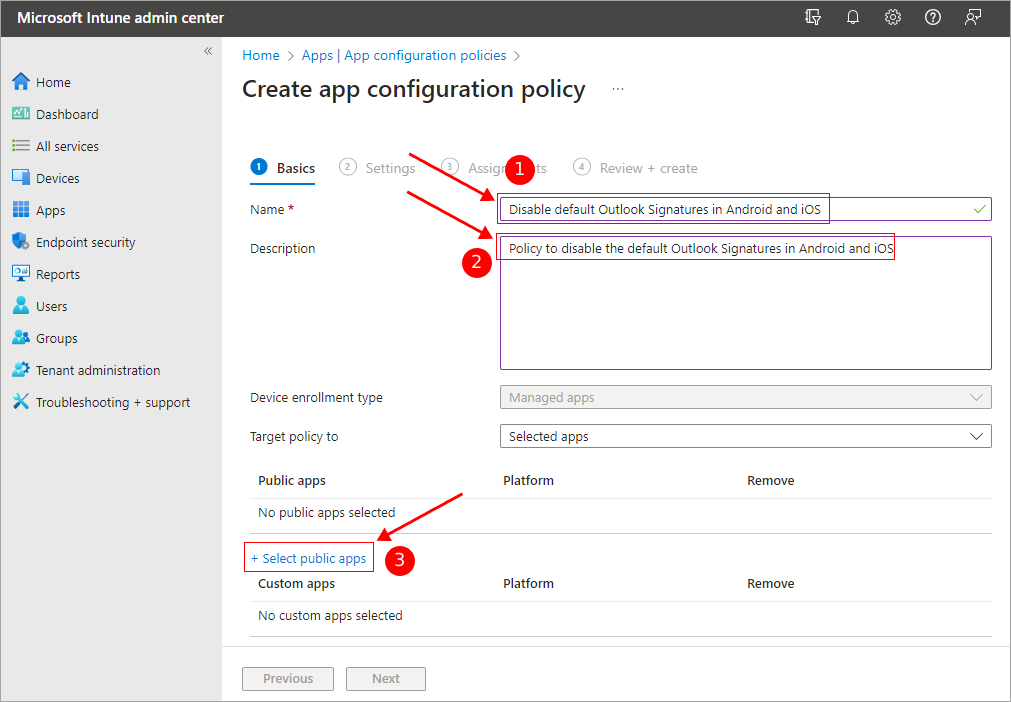Click the Tenant administration icon
The image size is (1011, 702).
tap(21, 370)
